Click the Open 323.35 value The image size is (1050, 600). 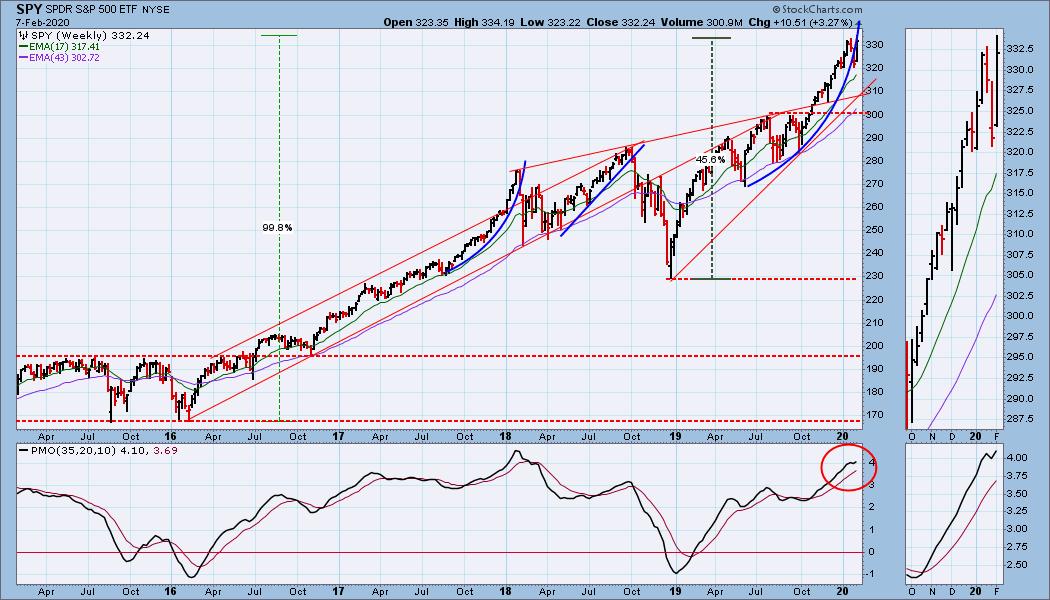(415, 22)
